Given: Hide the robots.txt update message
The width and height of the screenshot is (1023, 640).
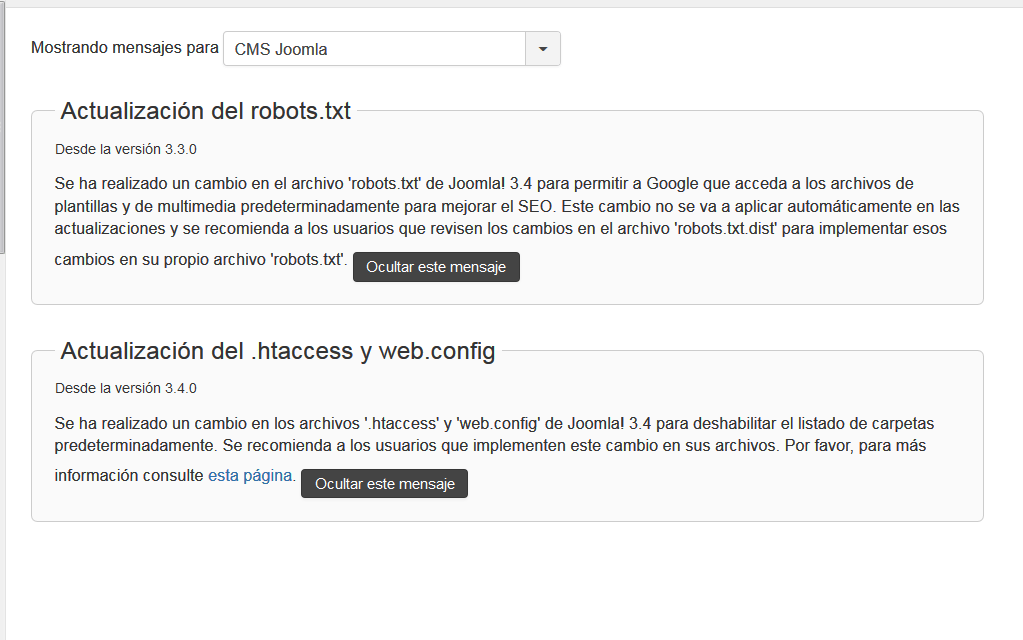Looking at the screenshot, I should coord(436,267).
